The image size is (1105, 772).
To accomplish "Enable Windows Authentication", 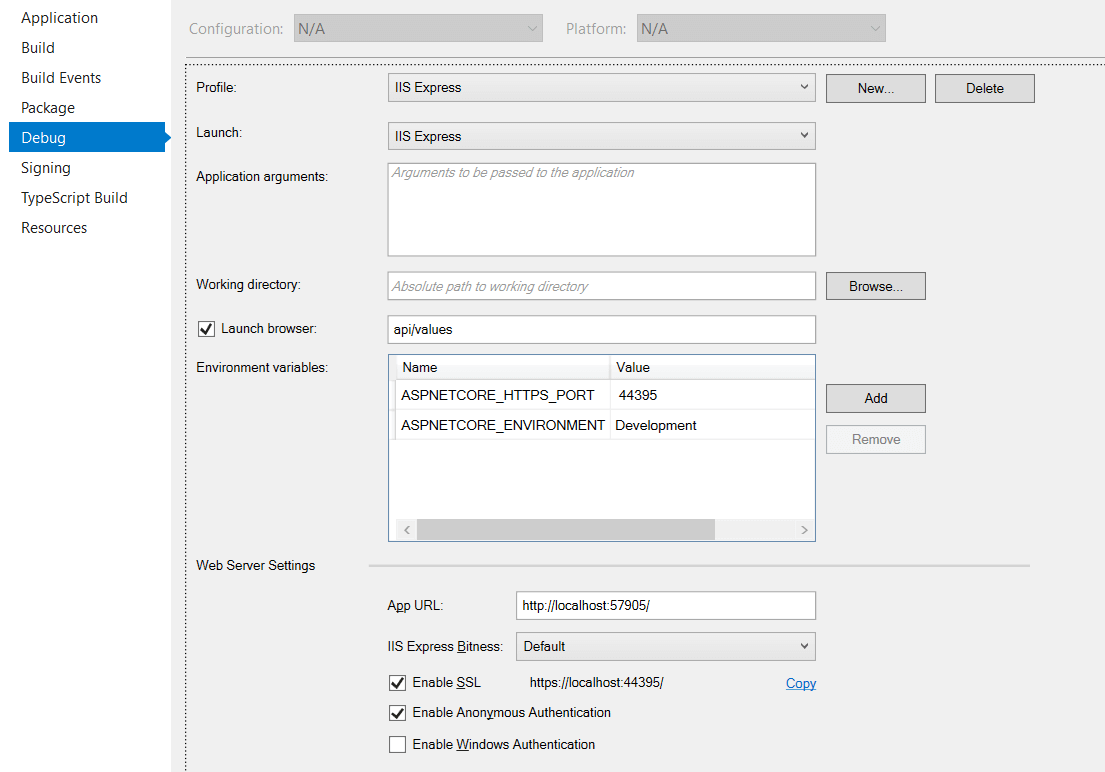I will (x=397, y=744).
